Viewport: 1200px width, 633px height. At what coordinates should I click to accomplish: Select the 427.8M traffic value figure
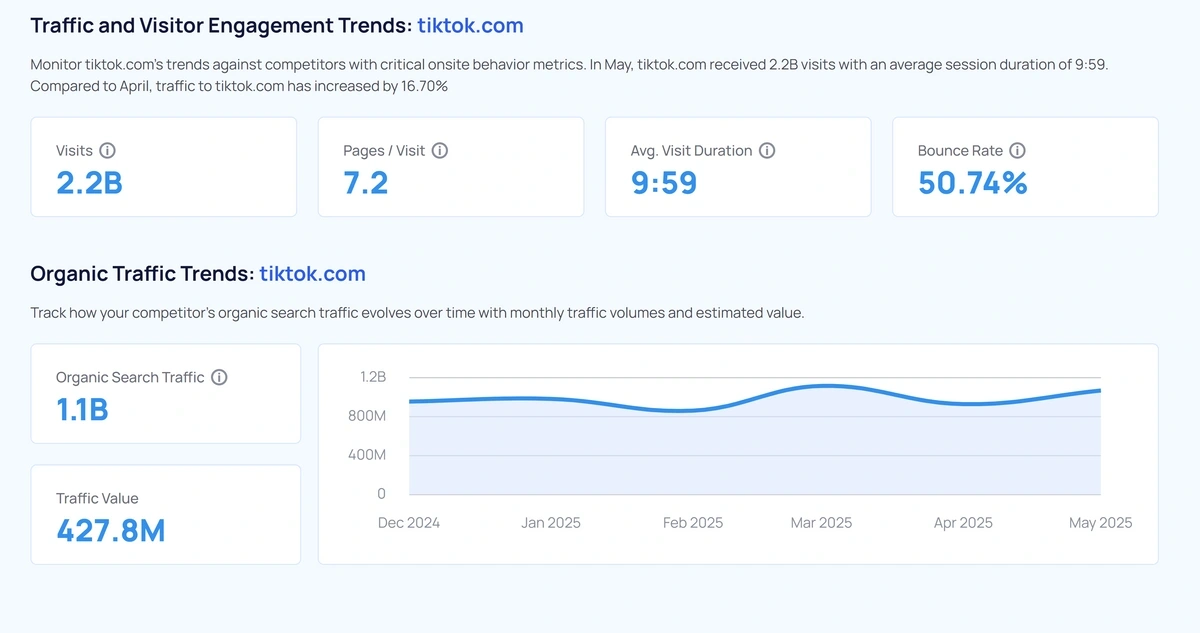(x=111, y=531)
